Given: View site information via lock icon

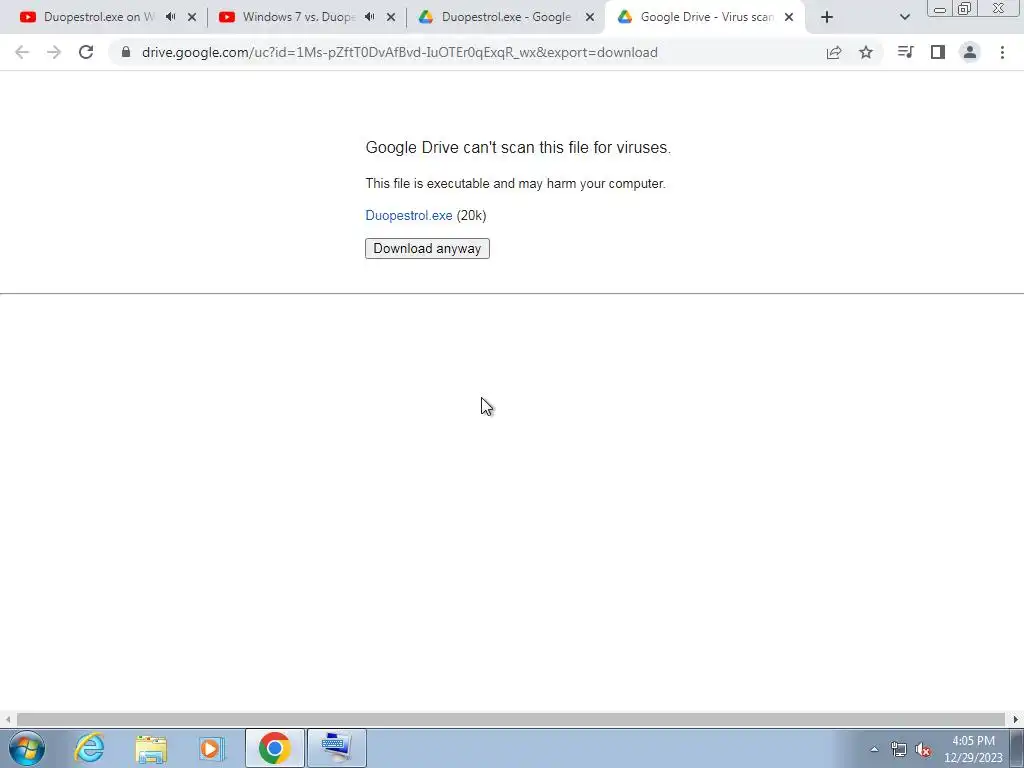Looking at the screenshot, I should click(x=126, y=52).
